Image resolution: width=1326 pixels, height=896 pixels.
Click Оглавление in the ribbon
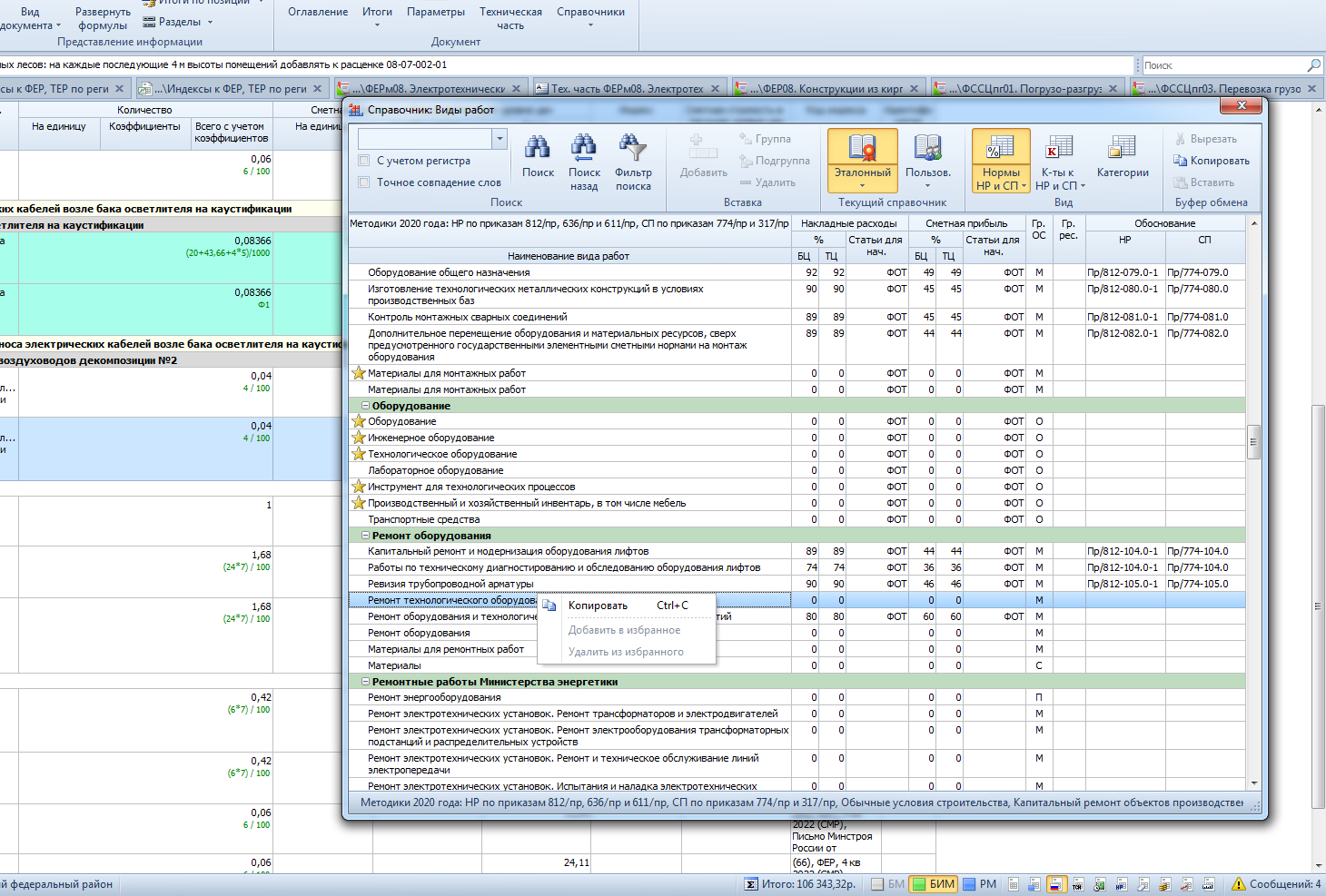point(318,12)
